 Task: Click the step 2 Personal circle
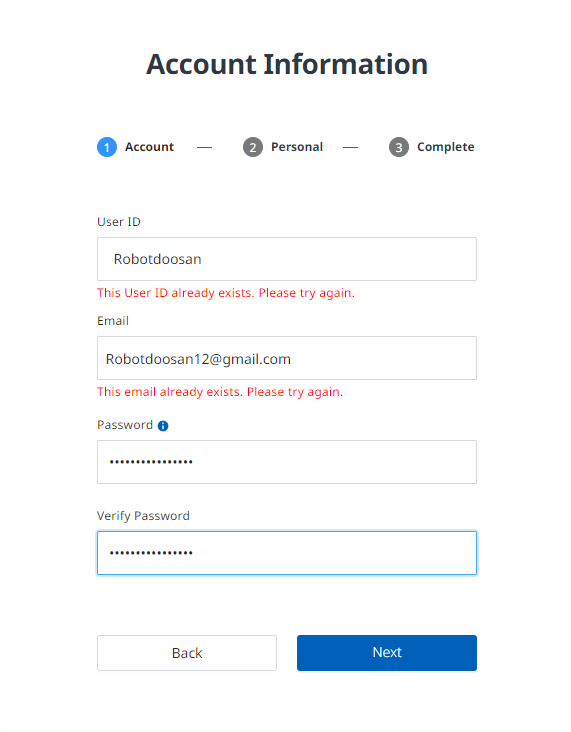253,147
